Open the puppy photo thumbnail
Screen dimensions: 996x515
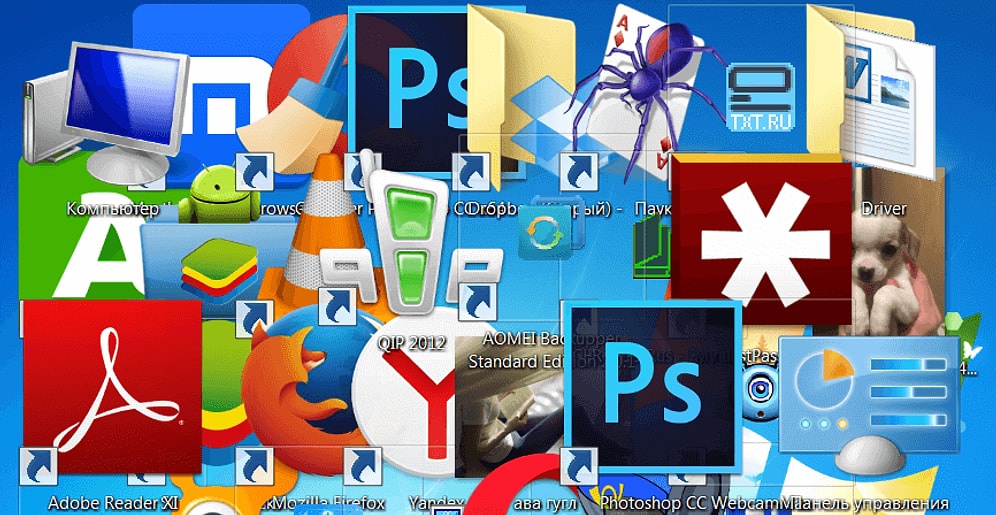[897, 260]
